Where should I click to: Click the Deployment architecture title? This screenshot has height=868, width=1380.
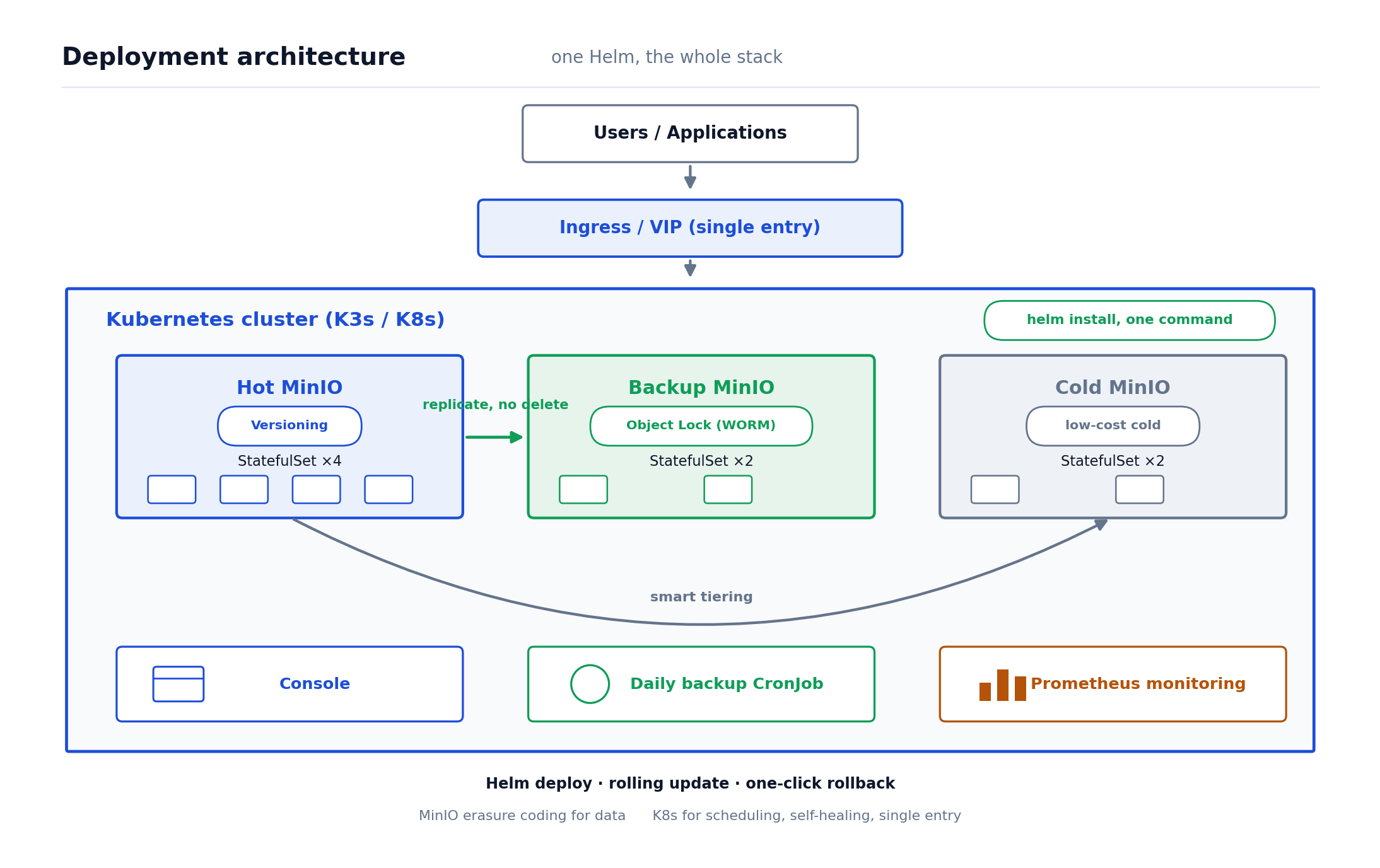tap(233, 57)
